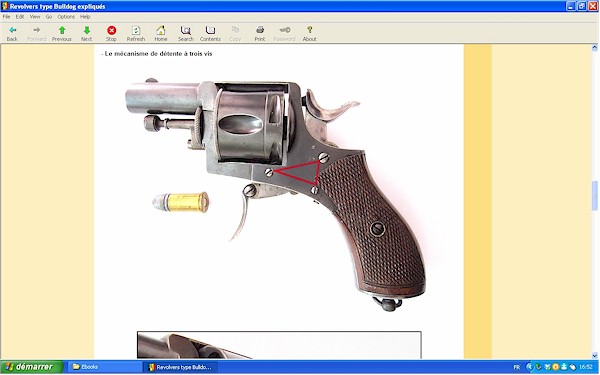600x375 pixels.
Task: Open the File menu
Action: pyautogui.click(x=7, y=17)
